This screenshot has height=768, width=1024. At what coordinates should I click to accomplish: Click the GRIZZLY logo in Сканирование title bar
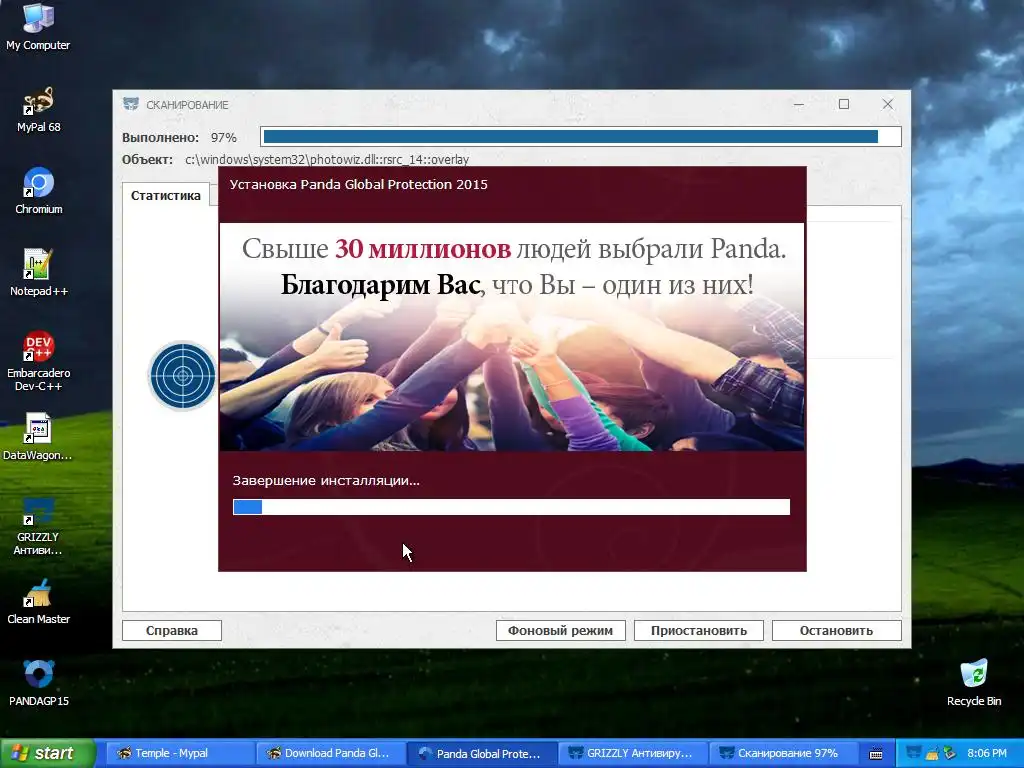131,104
